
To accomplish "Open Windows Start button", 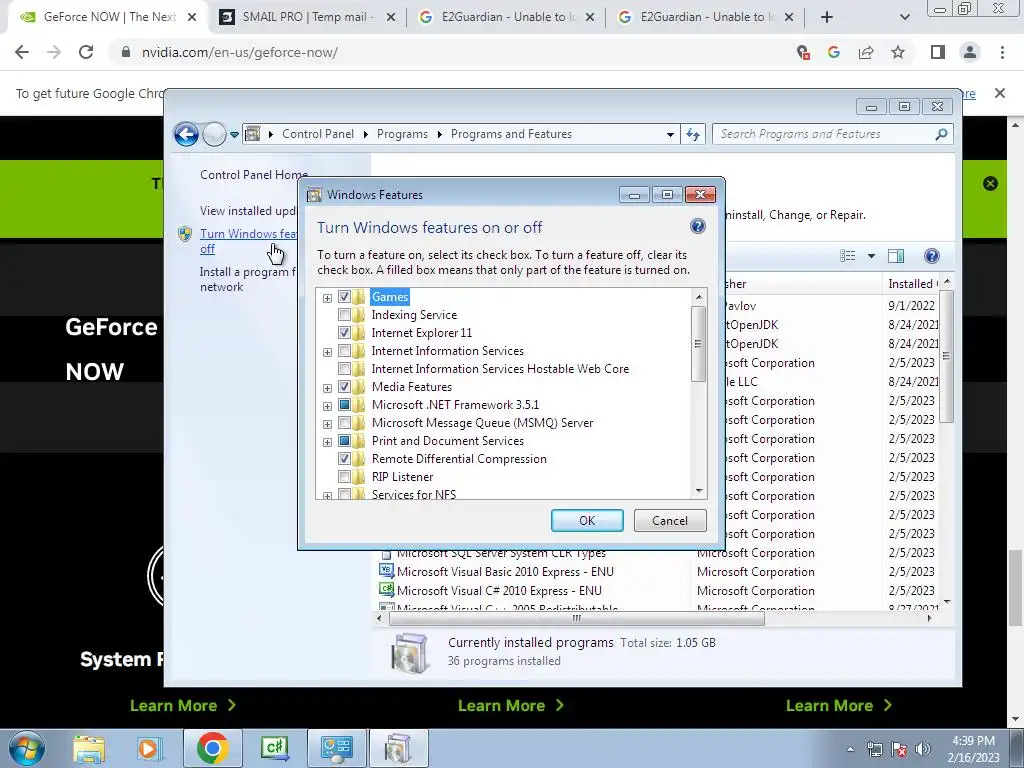I will click(x=25, y=748).
